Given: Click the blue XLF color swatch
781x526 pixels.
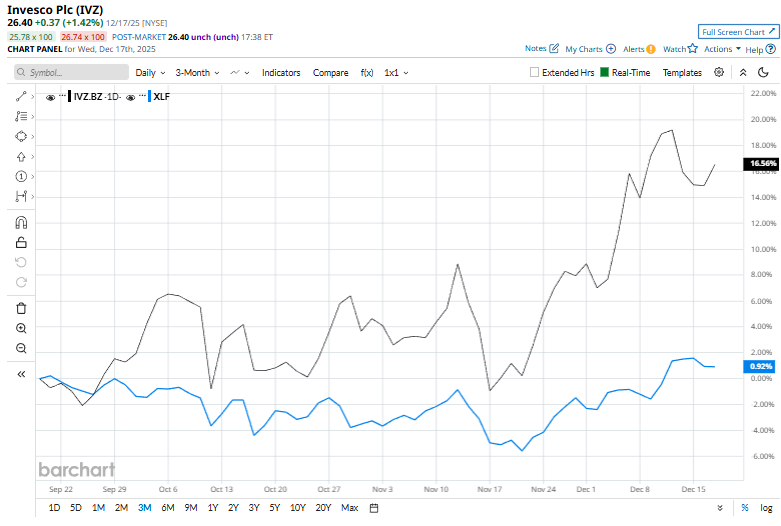Looking at the screenshot, I should tap(149, 96).
